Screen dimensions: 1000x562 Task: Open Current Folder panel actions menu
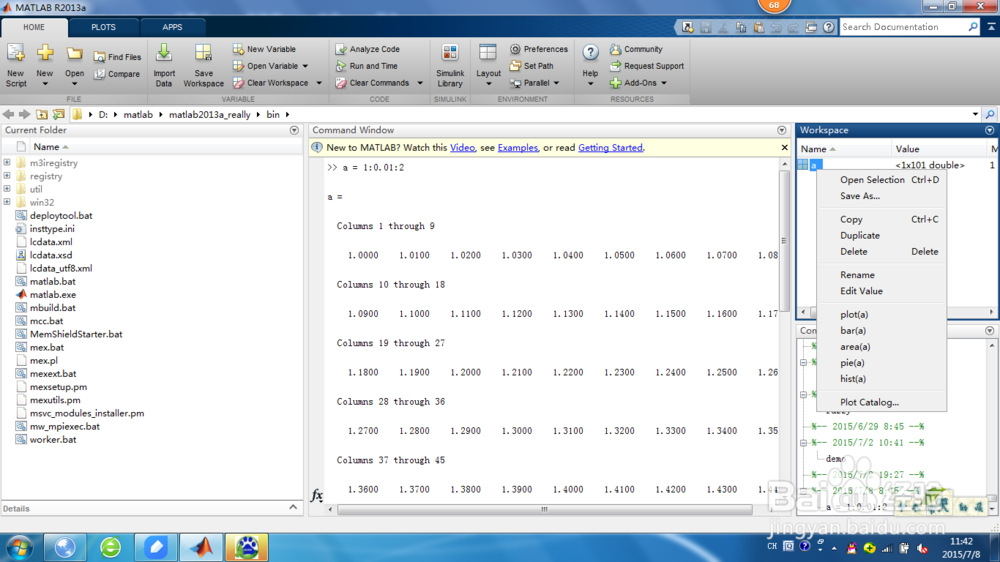pos(294,130)
